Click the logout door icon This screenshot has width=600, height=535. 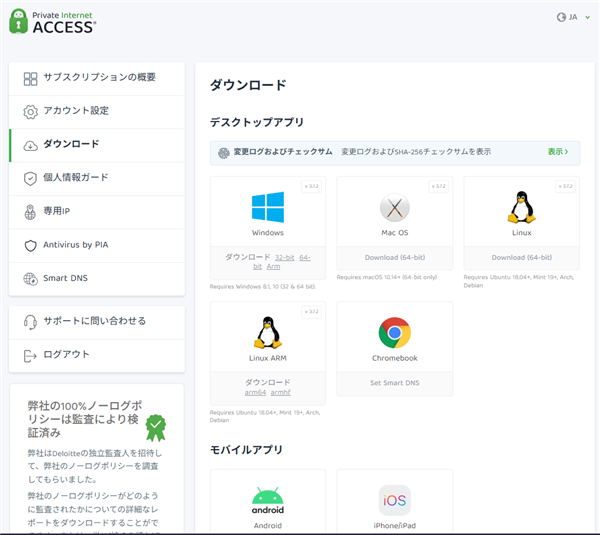coord(30,356)
